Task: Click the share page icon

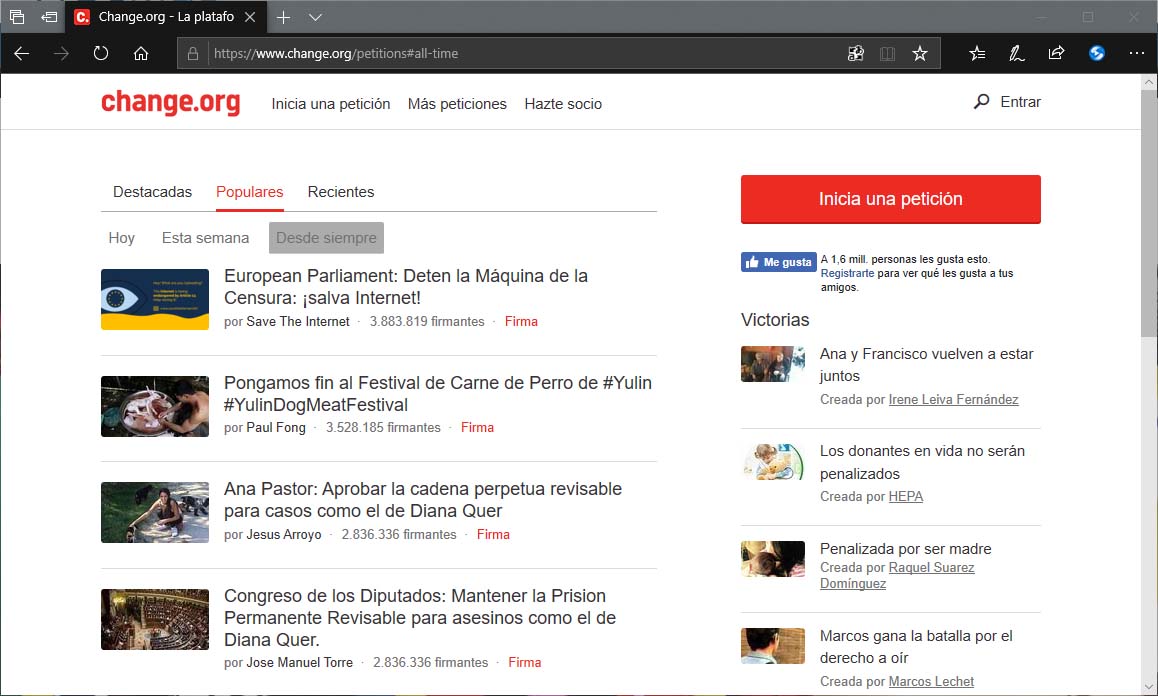Action: tap(1057, 53)
